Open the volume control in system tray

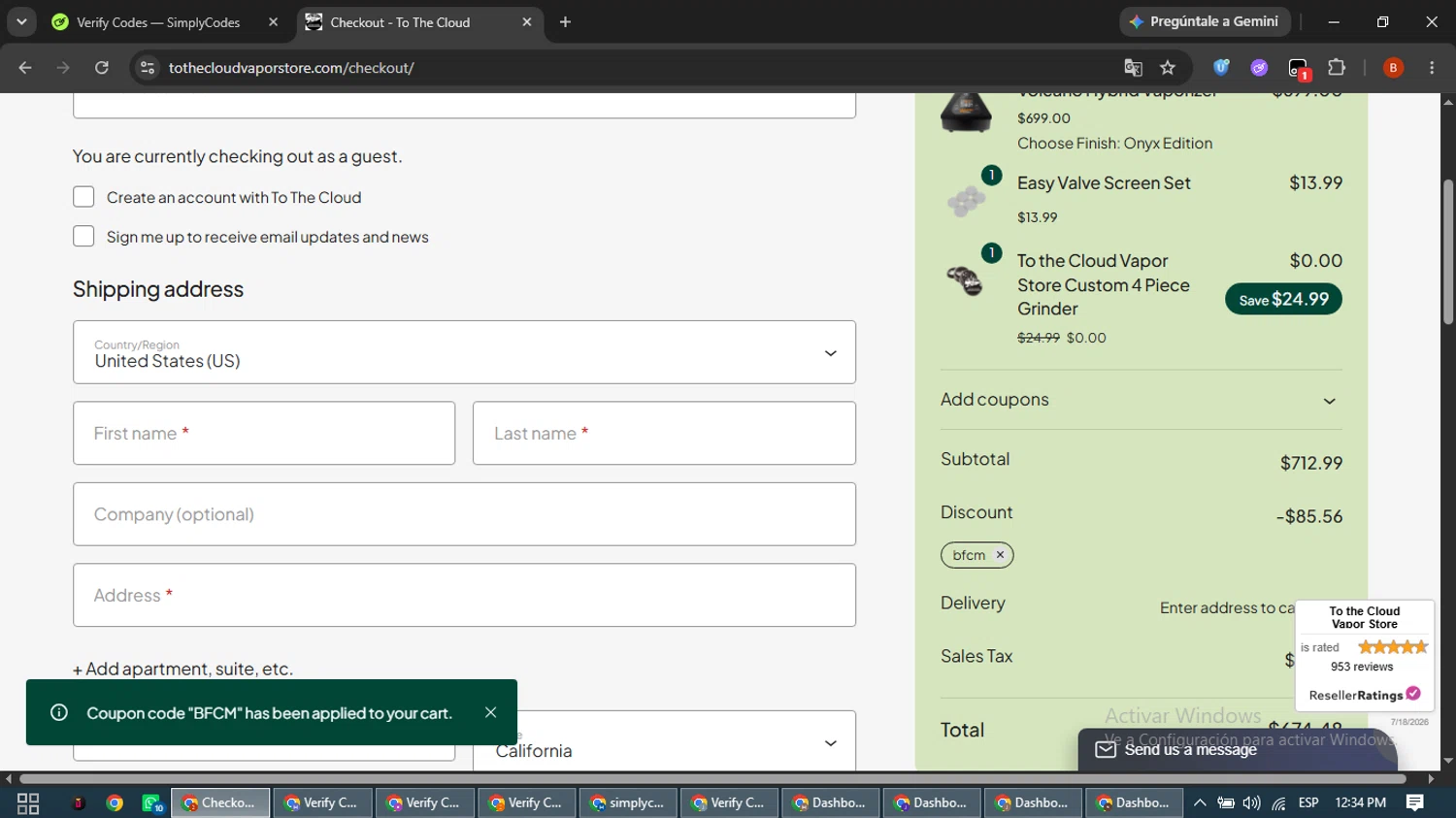point(1252,803)
